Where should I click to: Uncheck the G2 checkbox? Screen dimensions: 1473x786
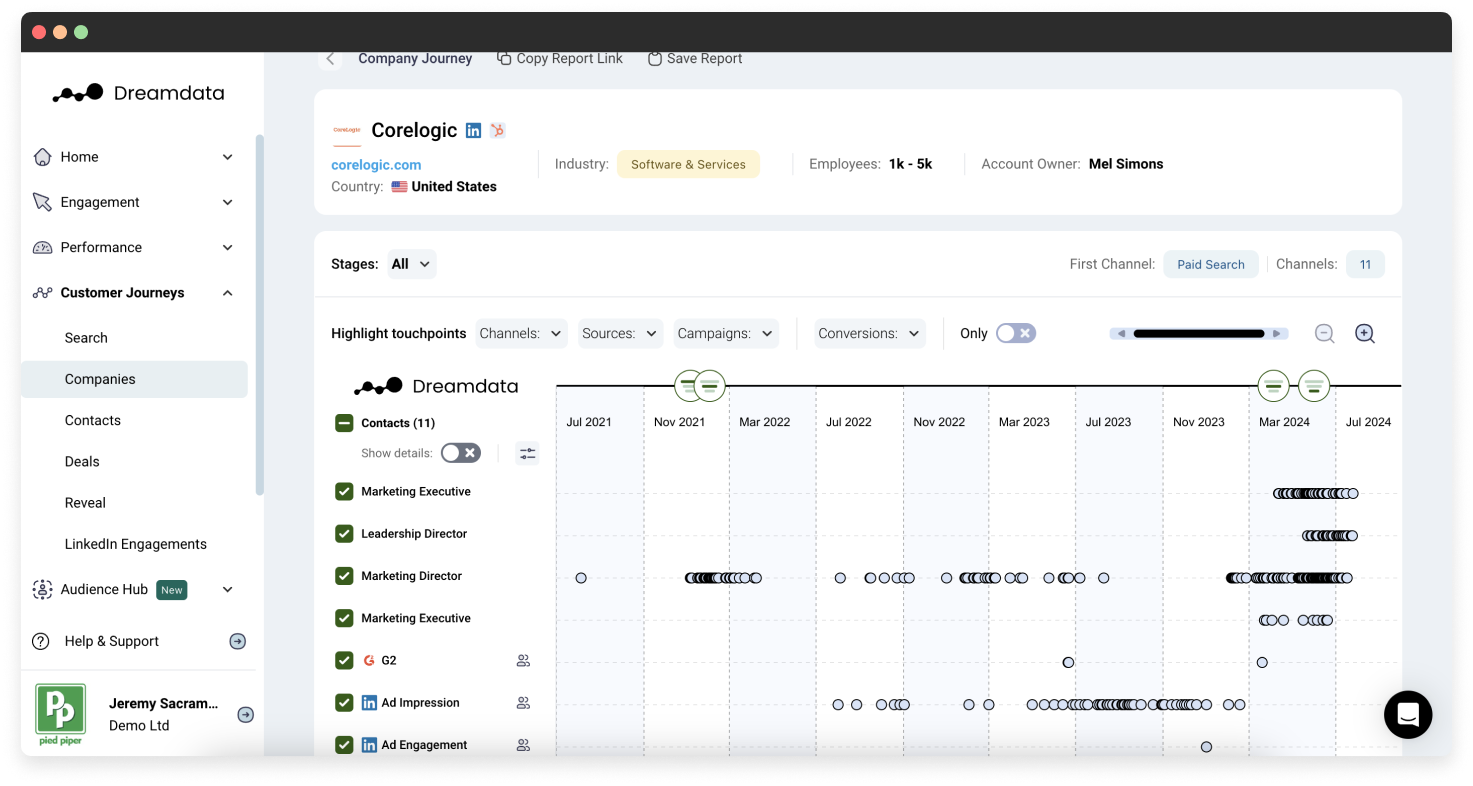click(x=344, y=660)
